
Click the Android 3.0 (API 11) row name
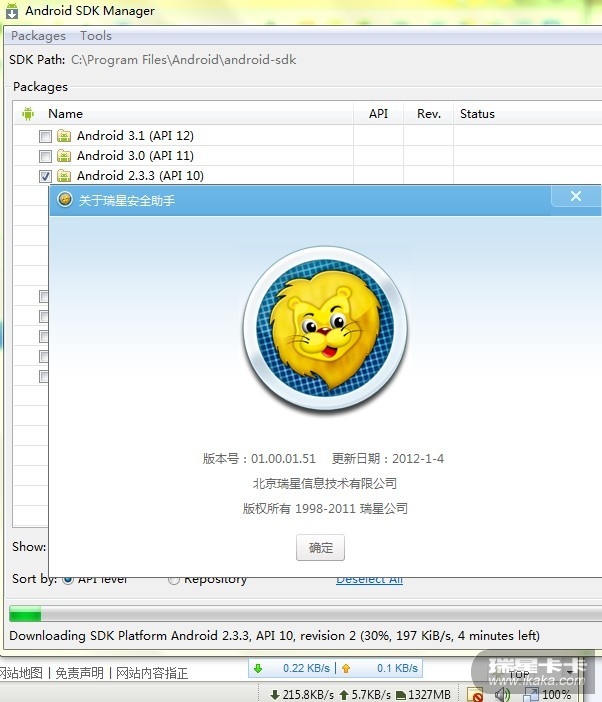135,156
